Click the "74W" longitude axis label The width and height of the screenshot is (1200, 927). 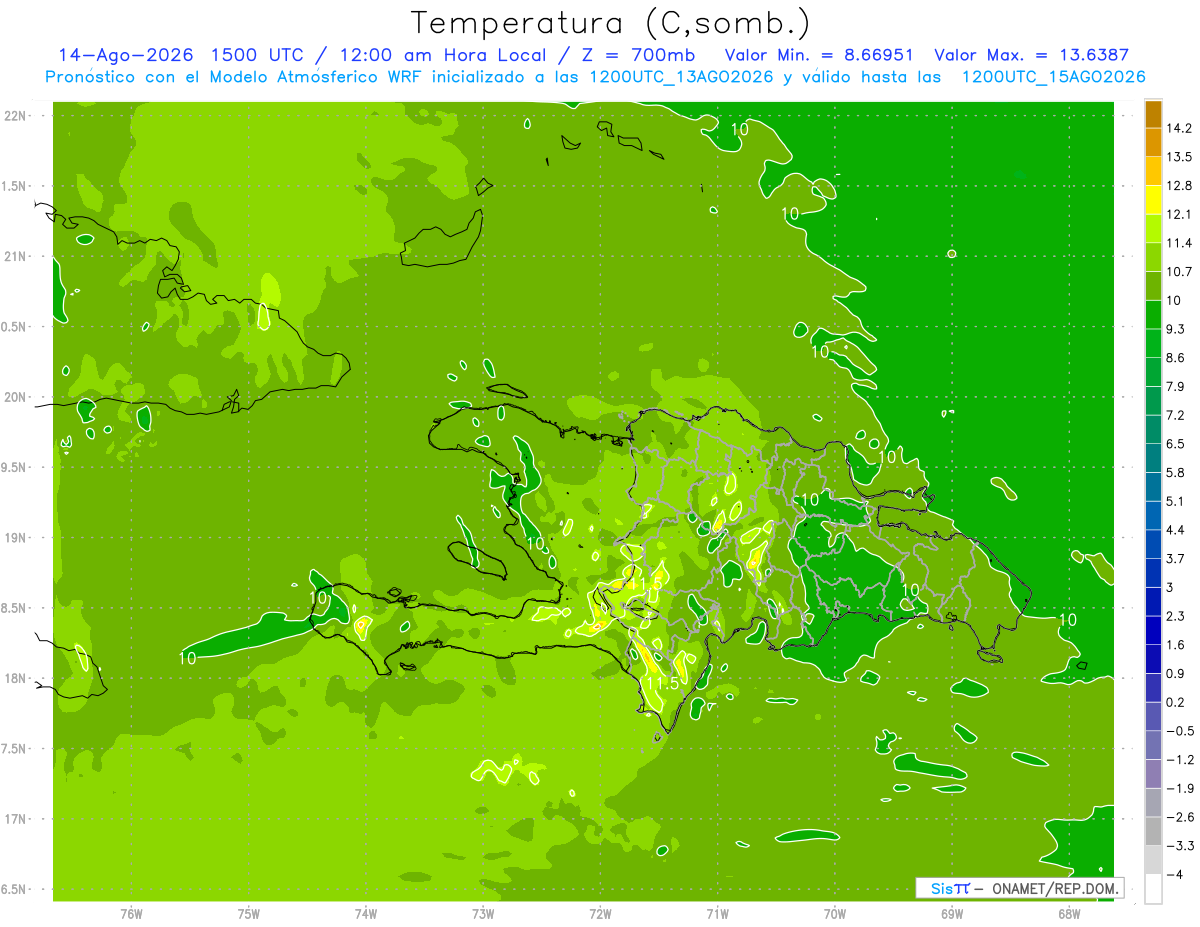[366, 913]
